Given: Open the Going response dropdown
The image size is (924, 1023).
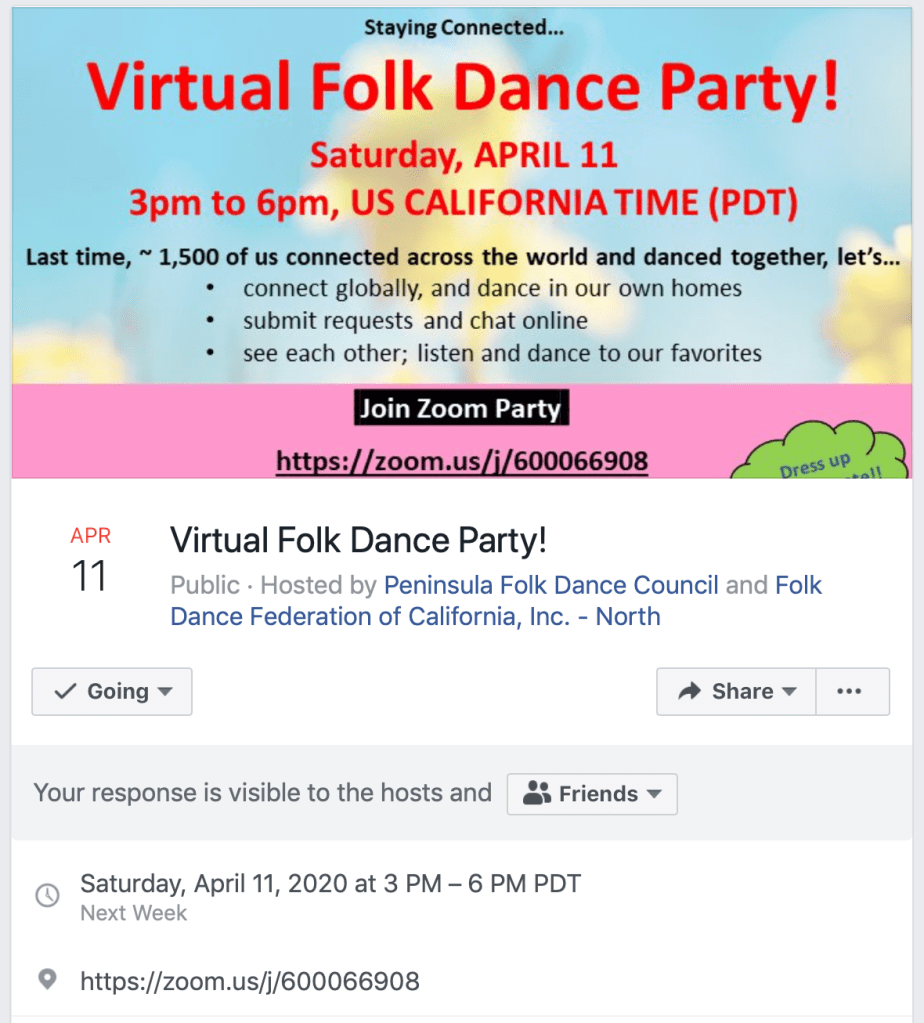Looking at the screenshot, I should (x=112, y=691).
